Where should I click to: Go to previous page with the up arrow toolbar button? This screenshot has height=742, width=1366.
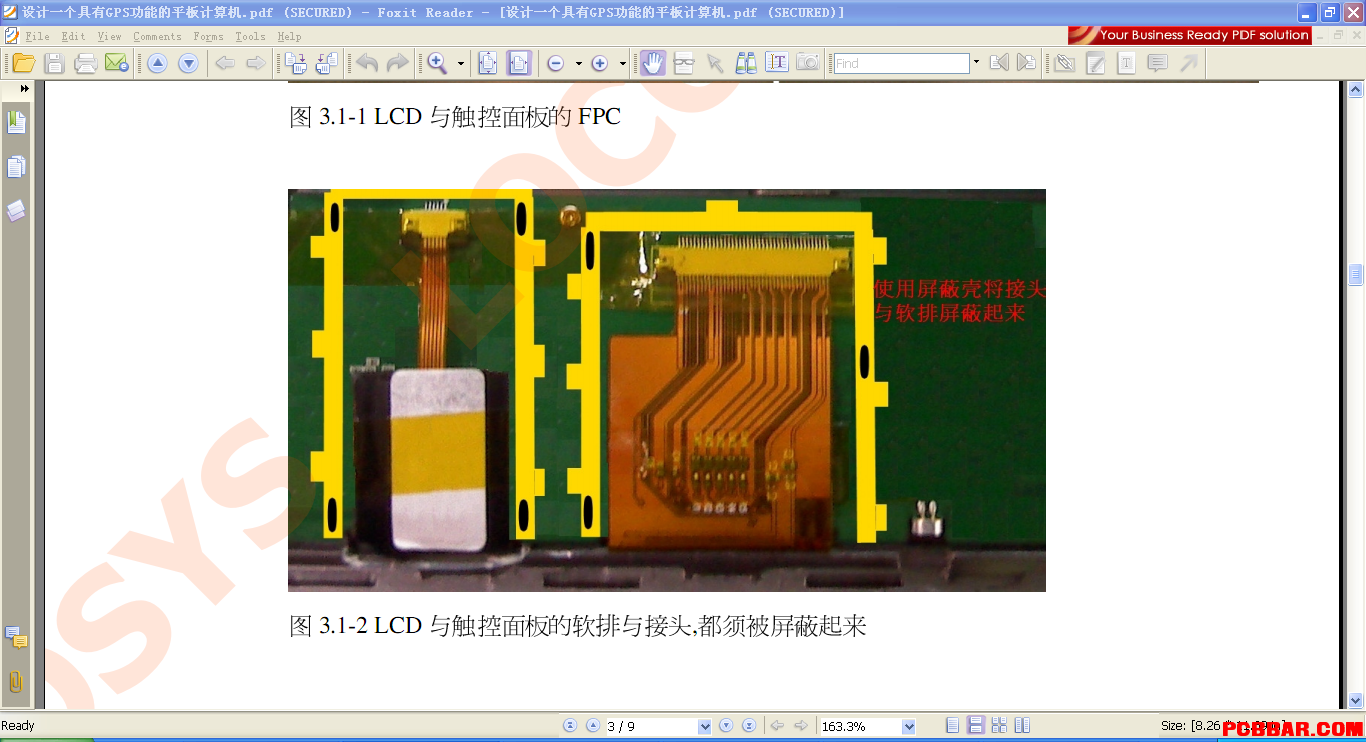[157, 63]
